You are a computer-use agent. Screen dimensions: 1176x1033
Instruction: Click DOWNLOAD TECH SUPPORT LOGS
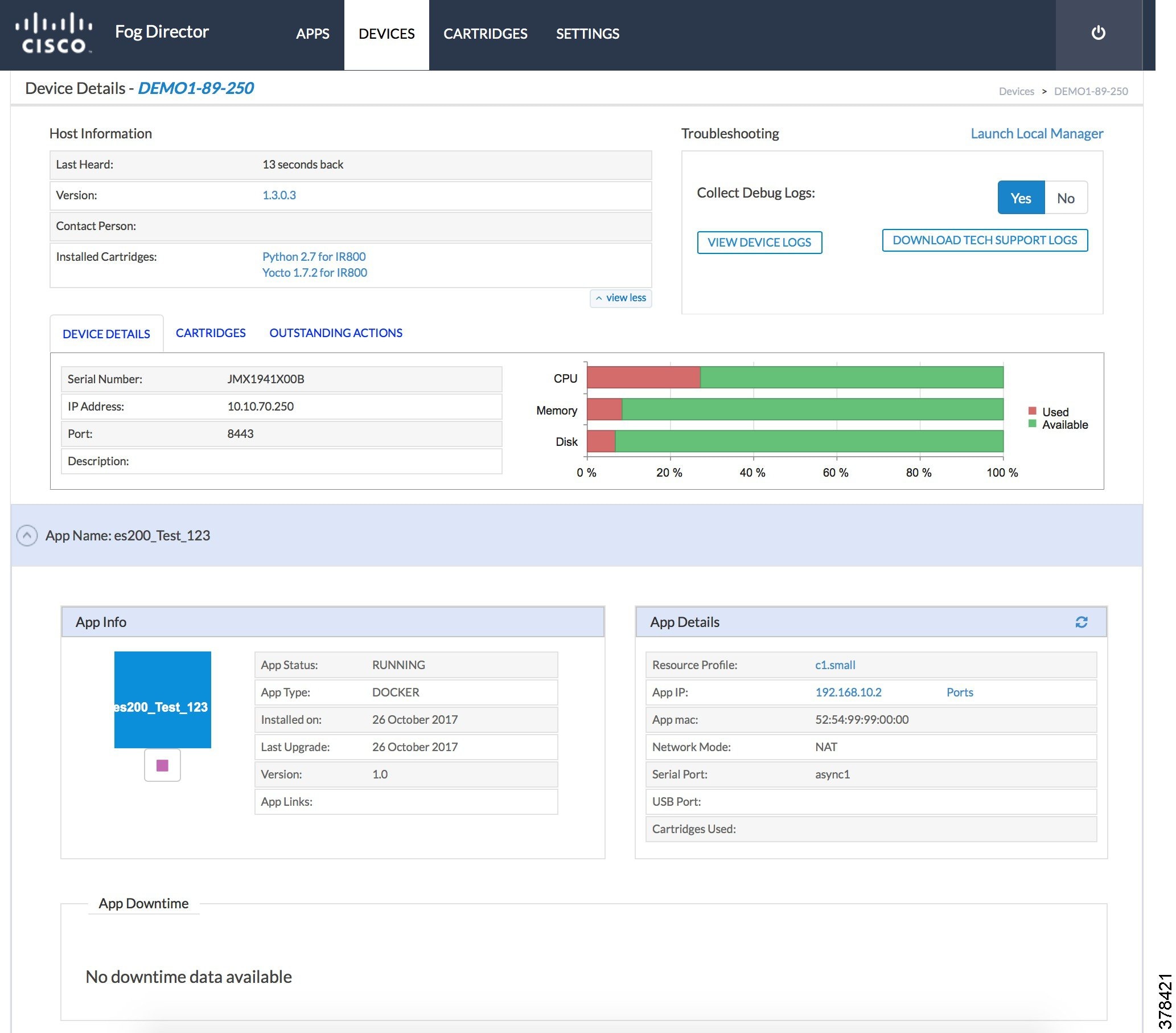tap(984, 240)
